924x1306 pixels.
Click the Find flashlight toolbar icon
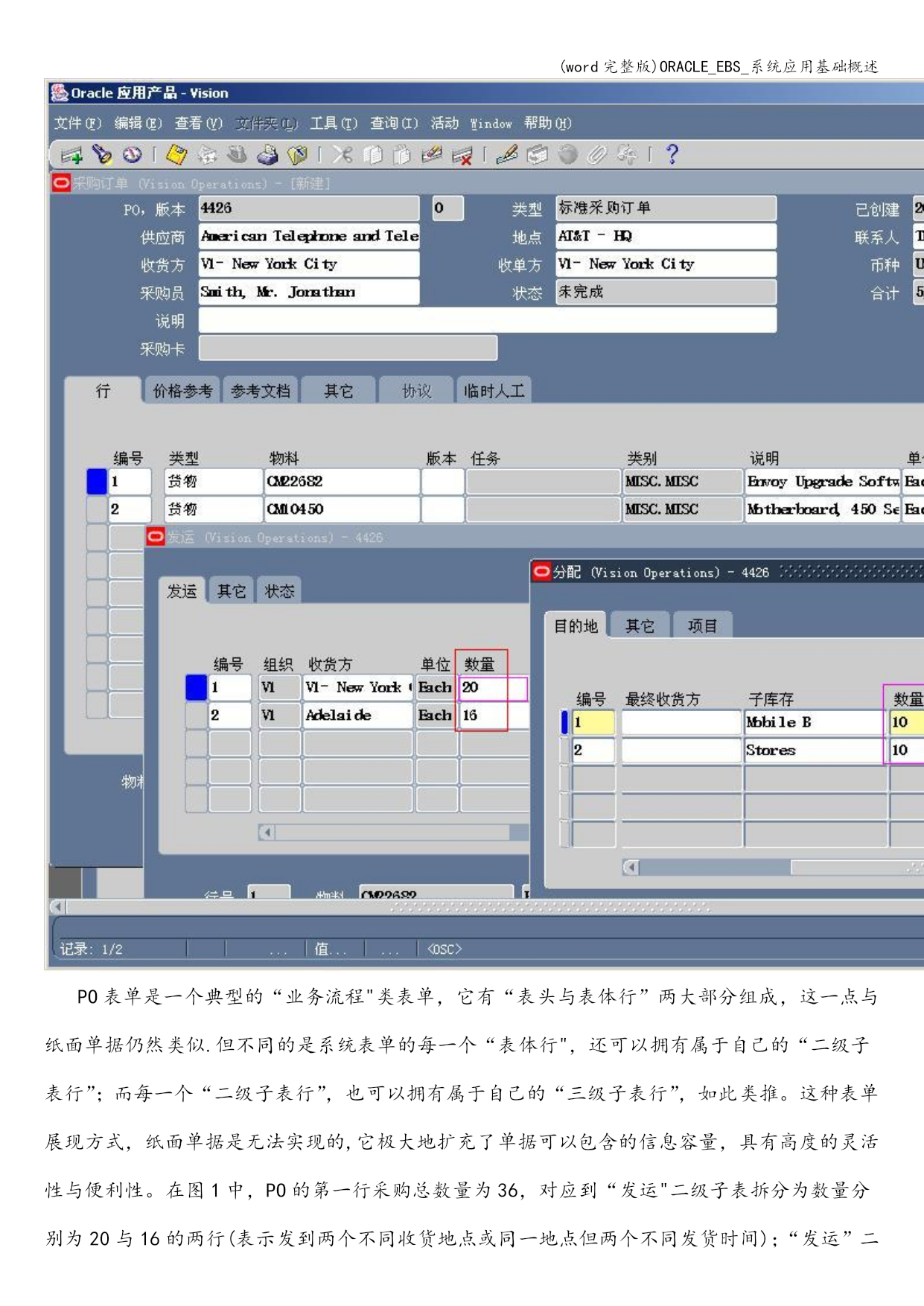pyautogui.click(x=102, y=155)
